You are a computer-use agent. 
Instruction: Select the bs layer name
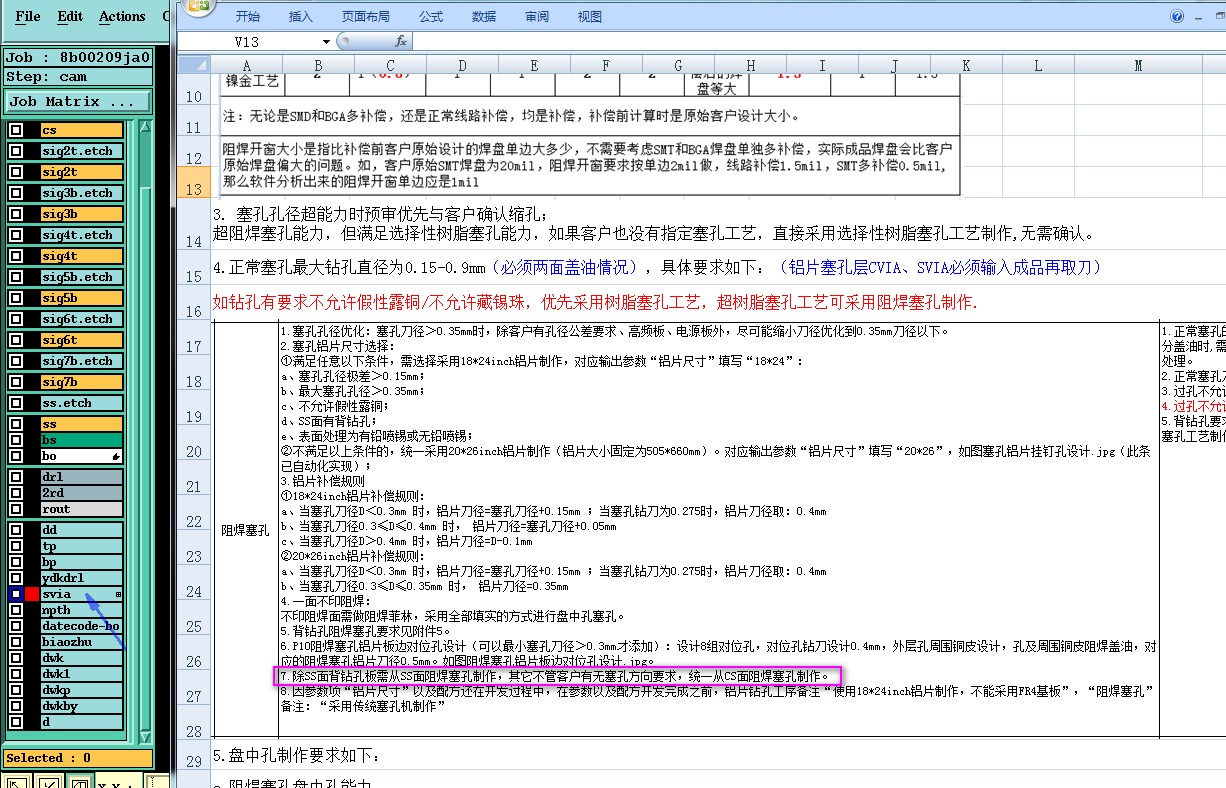[x=82, y=440]
